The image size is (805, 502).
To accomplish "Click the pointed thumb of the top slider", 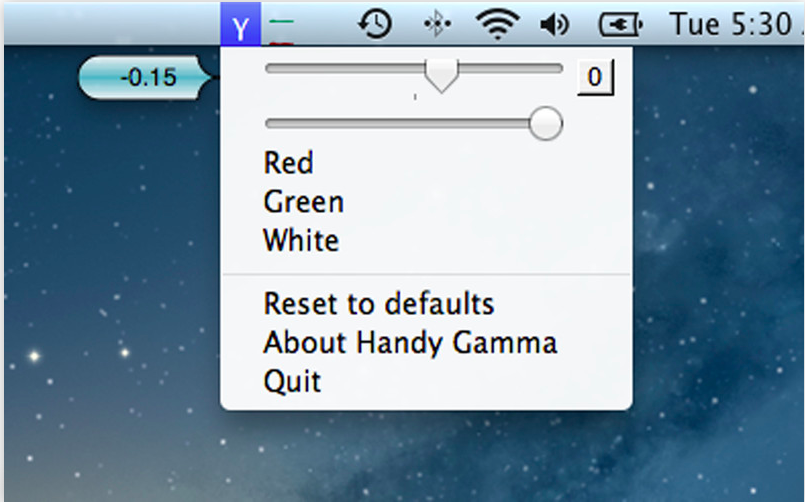I will 442,75.
